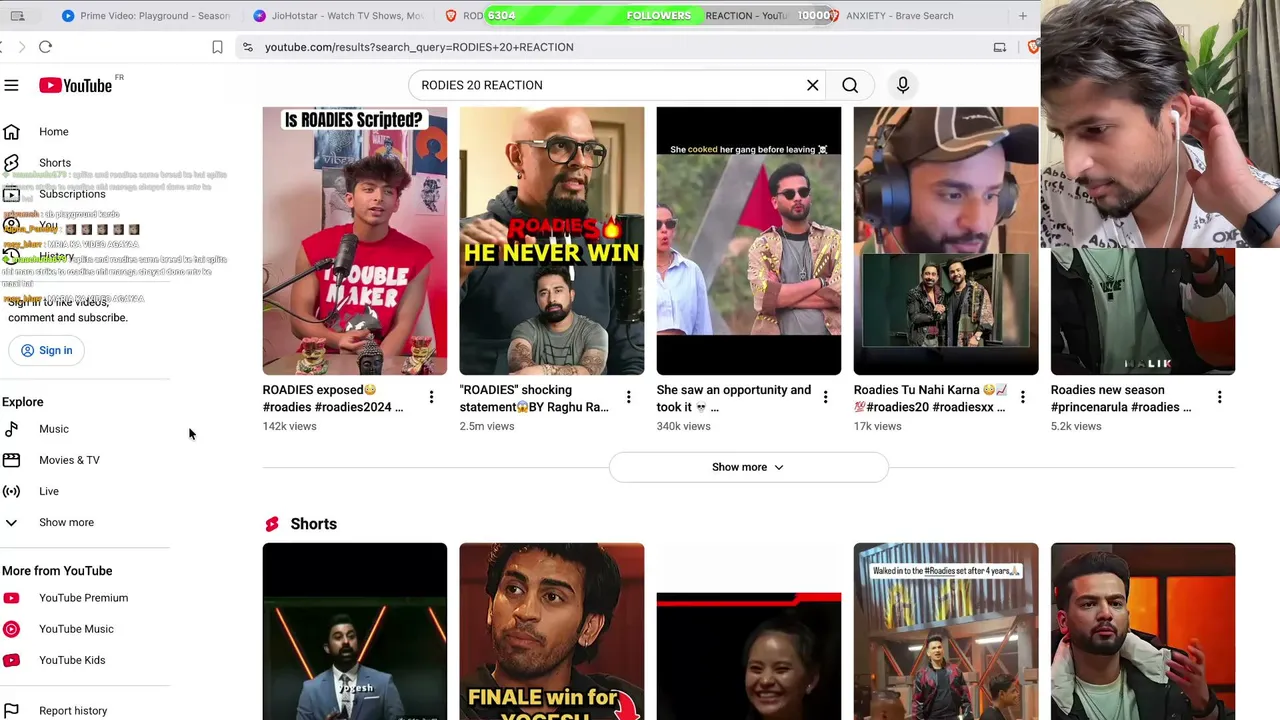Expand results with the centered Show more button
The height and width of the screenshot is (720, 1280).
748,467
